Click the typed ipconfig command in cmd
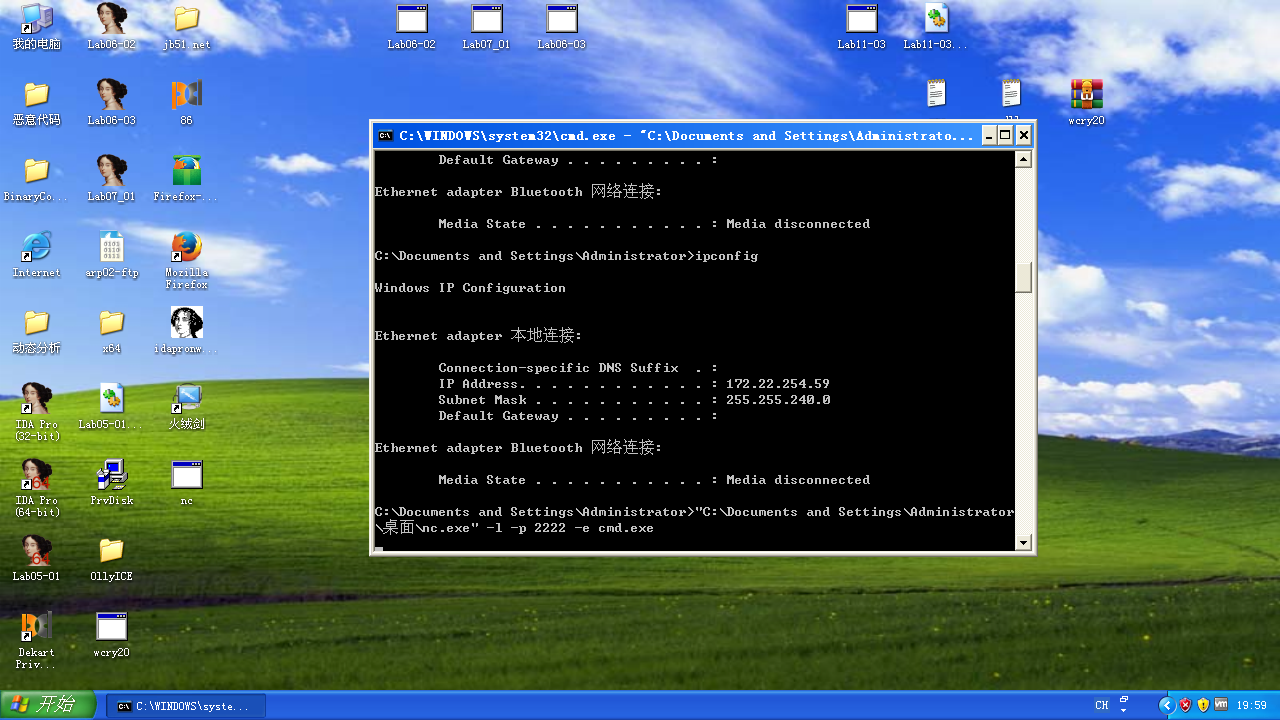The height and width of the screenshot is (720, 1280). point(726,256)
